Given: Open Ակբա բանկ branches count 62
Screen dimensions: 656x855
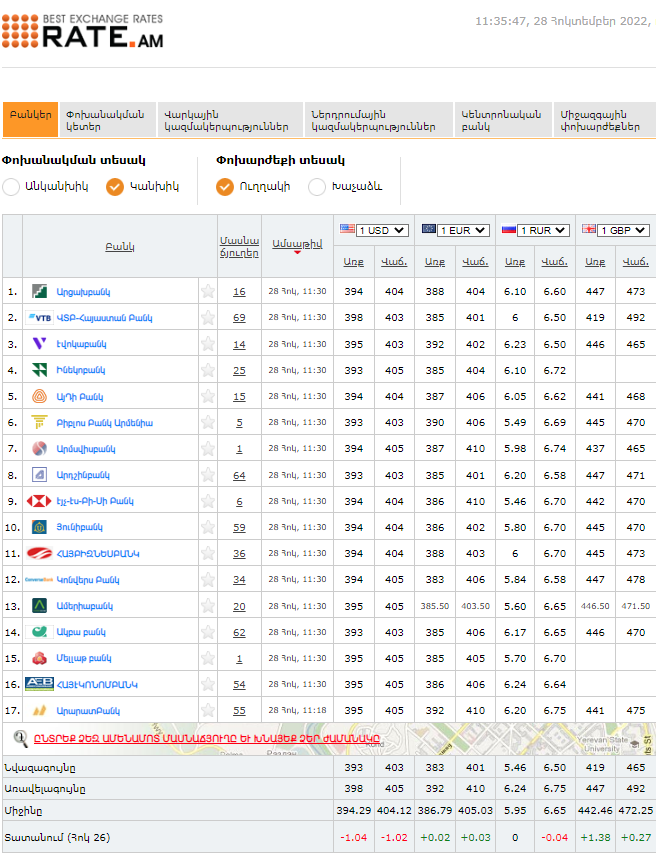Looking at the screenshot, I should 239,633.
